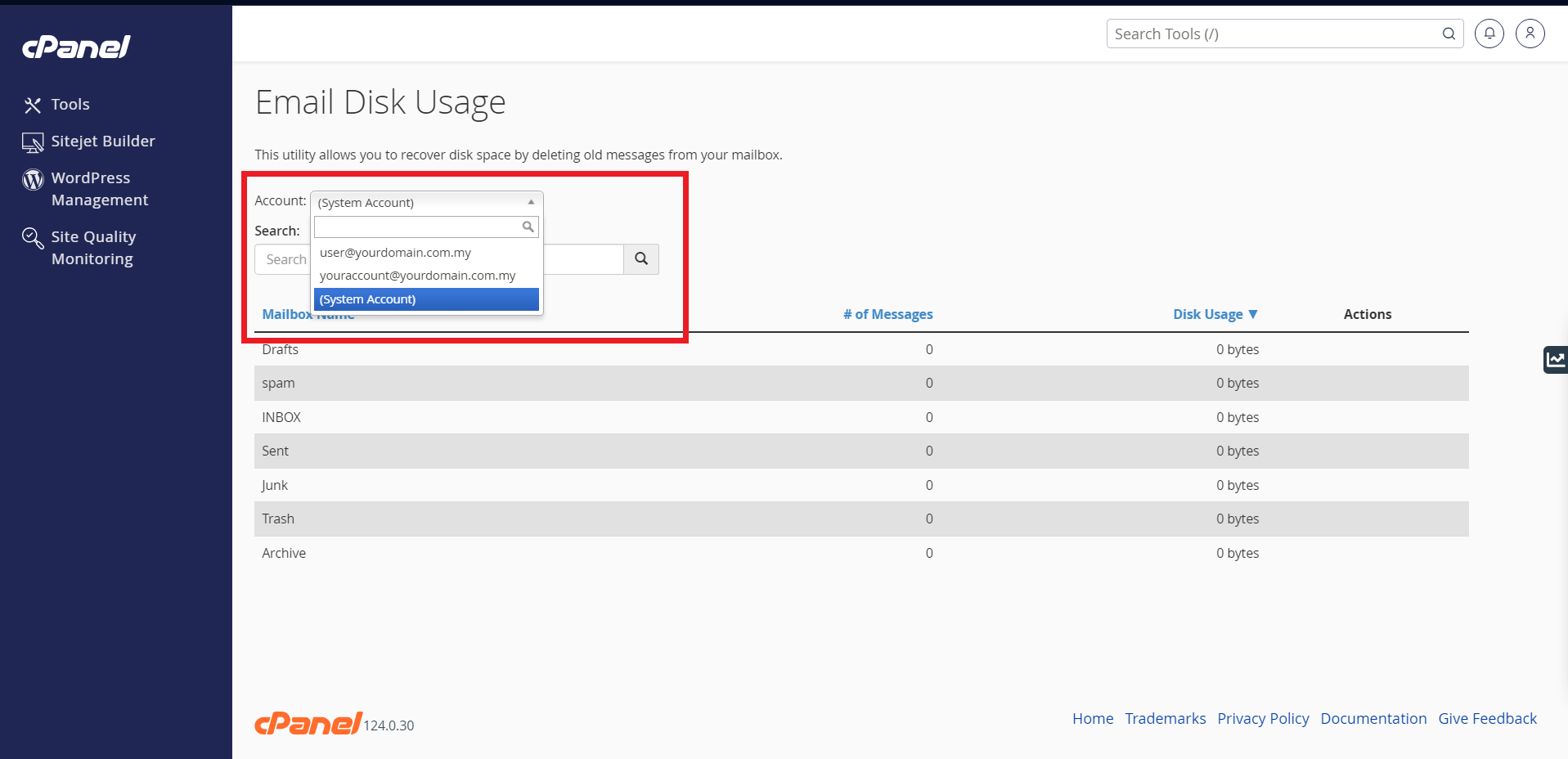Screen dimensions: 1568x759
Task: Open the statistics chart side tab icon
Action: [x=1555, y=359]
